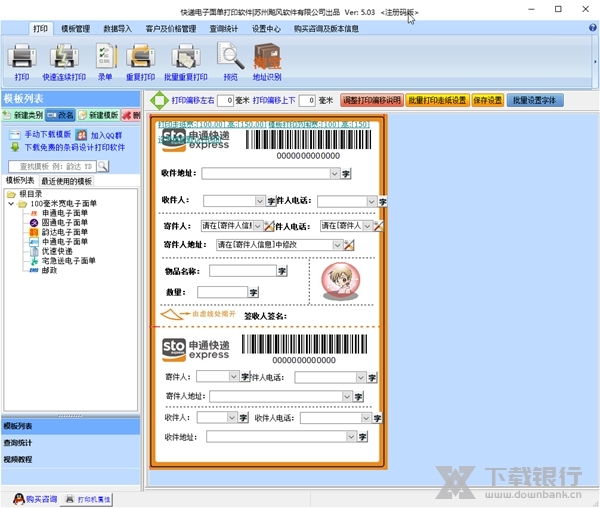Open the 客户及价格管理 ribbon tab

[171, 29]
